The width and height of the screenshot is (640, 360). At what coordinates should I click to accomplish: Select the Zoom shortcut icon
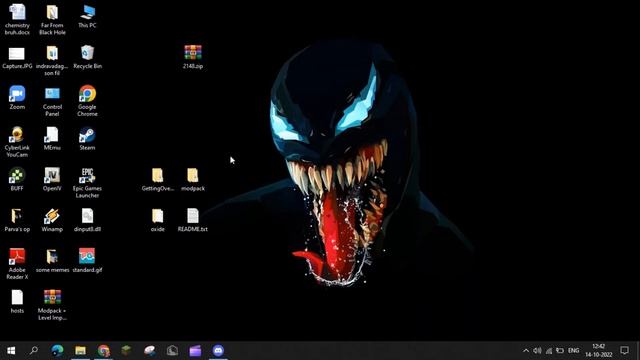[17, 94]
